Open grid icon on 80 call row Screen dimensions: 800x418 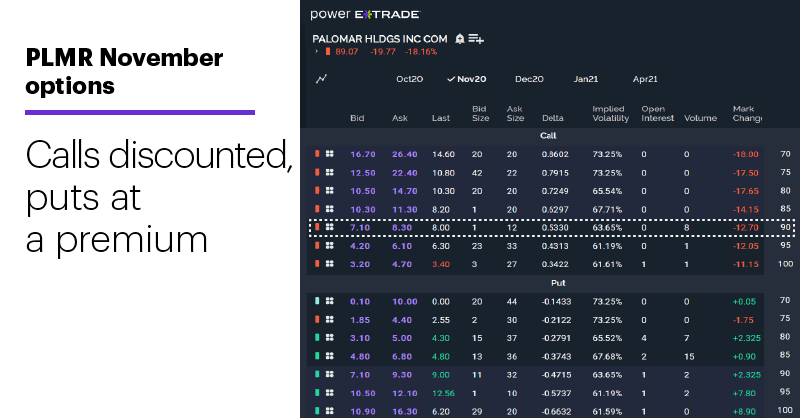pyautogui.click(x=330, y=190)
